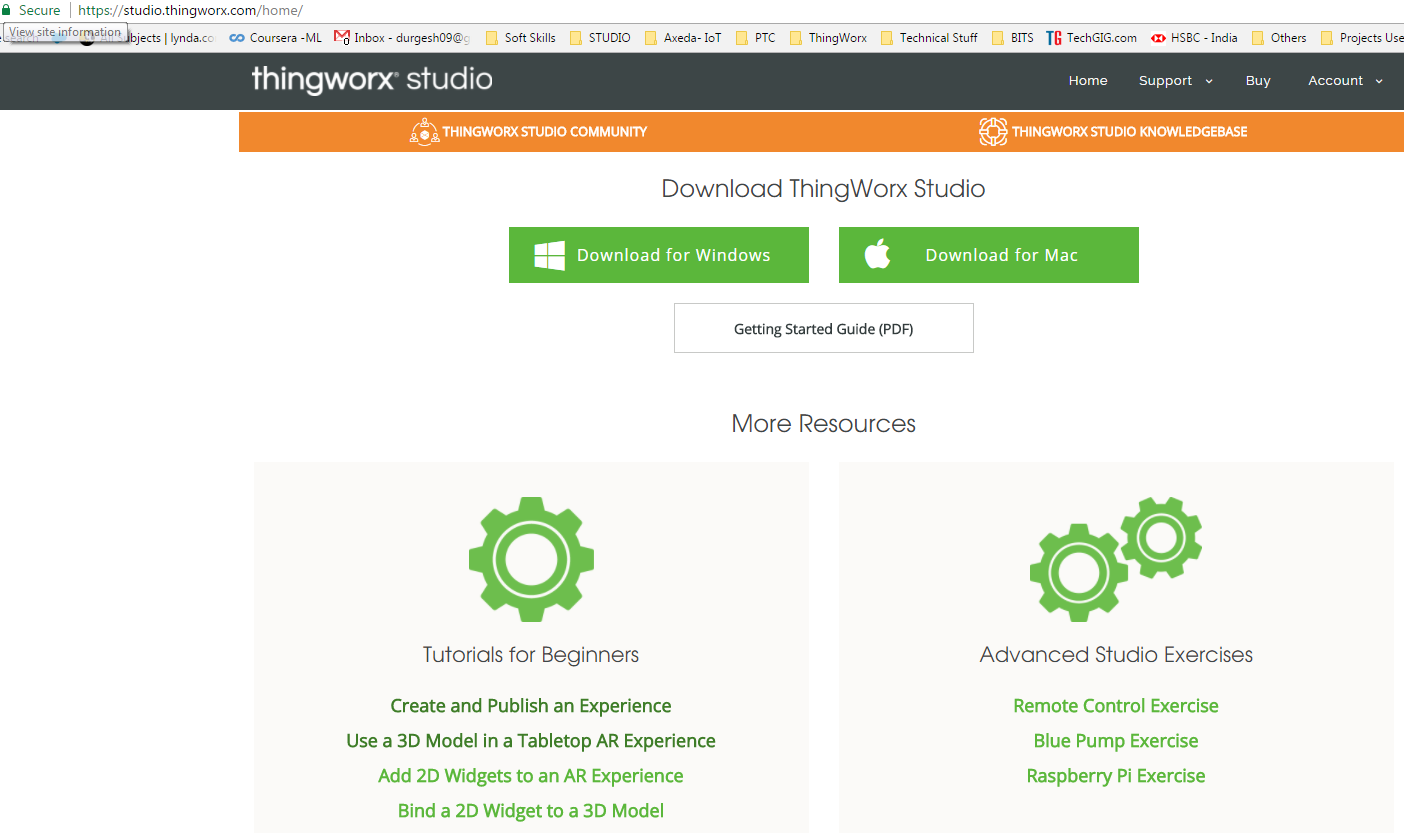The height and width of the screenshot is (833, 1404).
Task: Click the Secure padlock site info
Action: point(32,10)
